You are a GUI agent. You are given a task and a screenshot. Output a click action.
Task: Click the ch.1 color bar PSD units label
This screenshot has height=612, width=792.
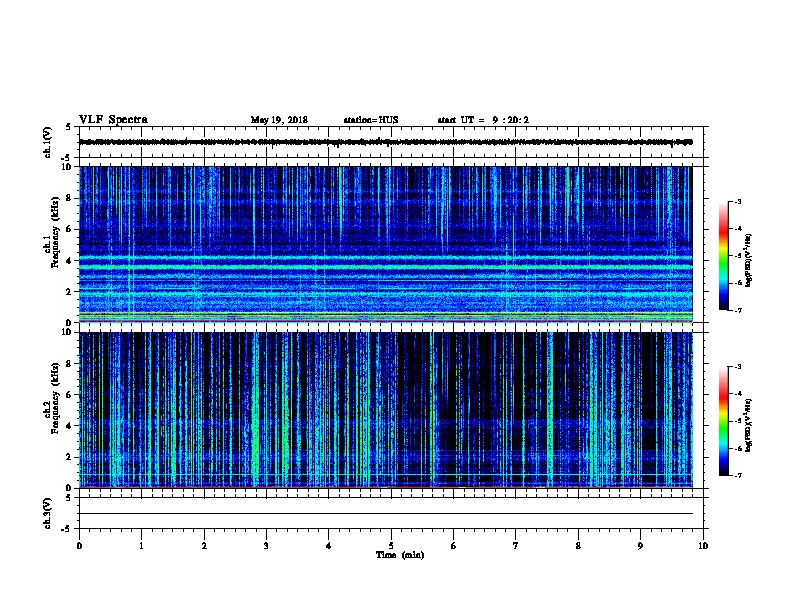point(749,260)
